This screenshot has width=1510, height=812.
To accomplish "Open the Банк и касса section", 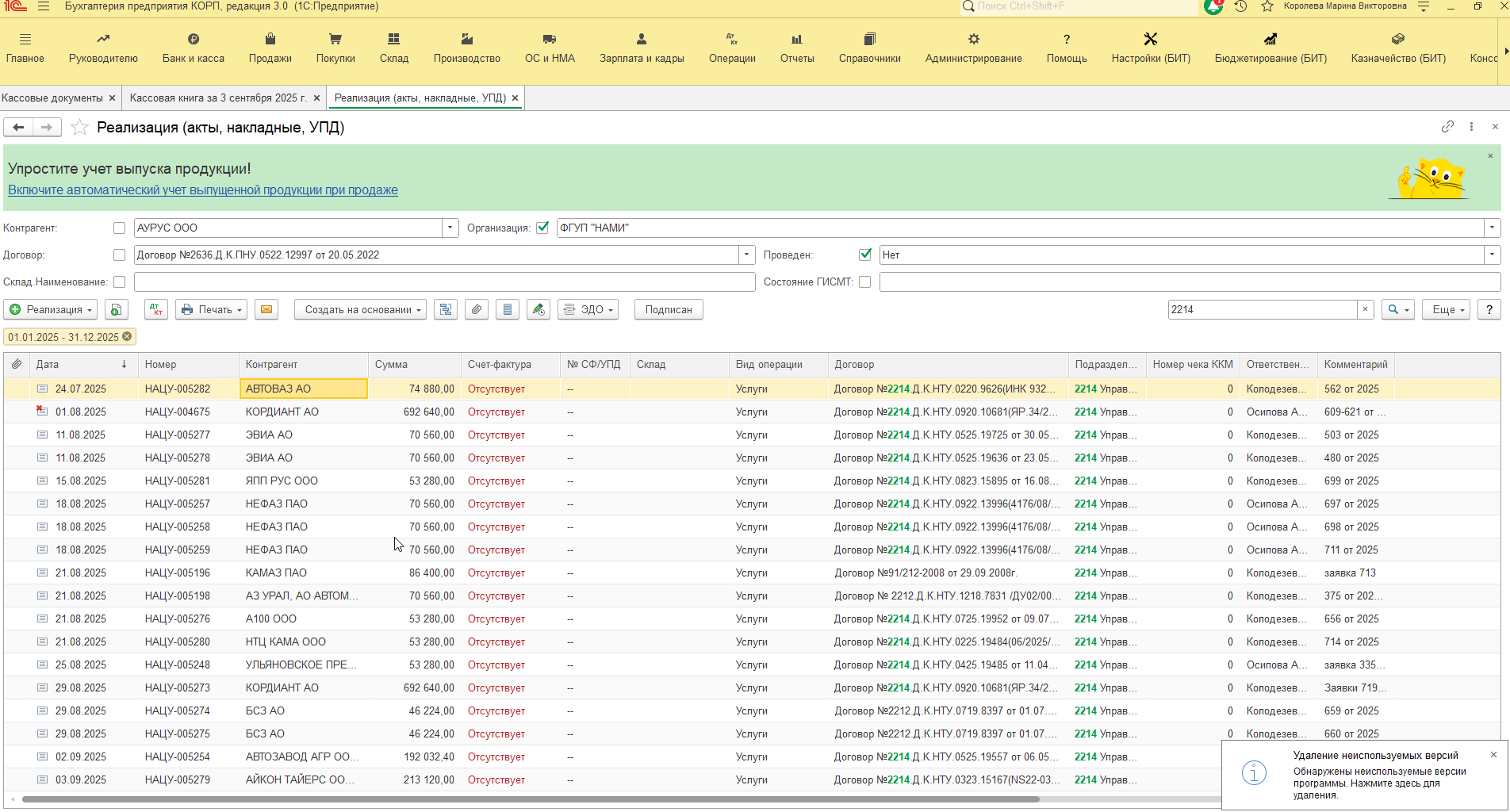I will [194, 48].
